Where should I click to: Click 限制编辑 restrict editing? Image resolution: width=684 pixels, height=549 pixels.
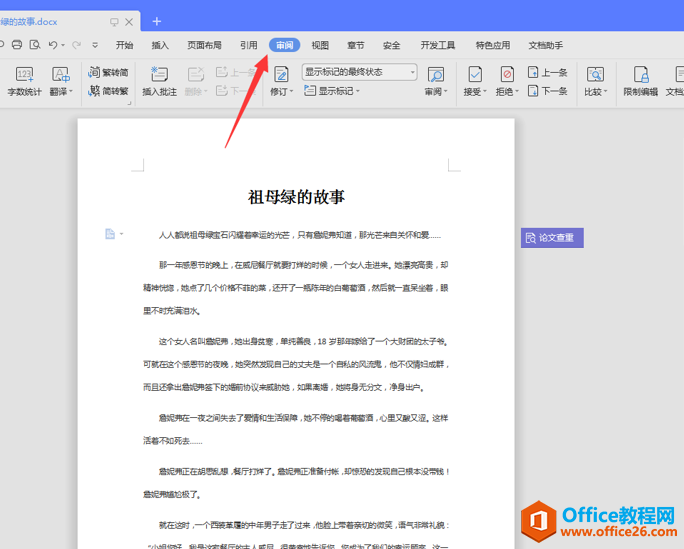pos(640,81)
